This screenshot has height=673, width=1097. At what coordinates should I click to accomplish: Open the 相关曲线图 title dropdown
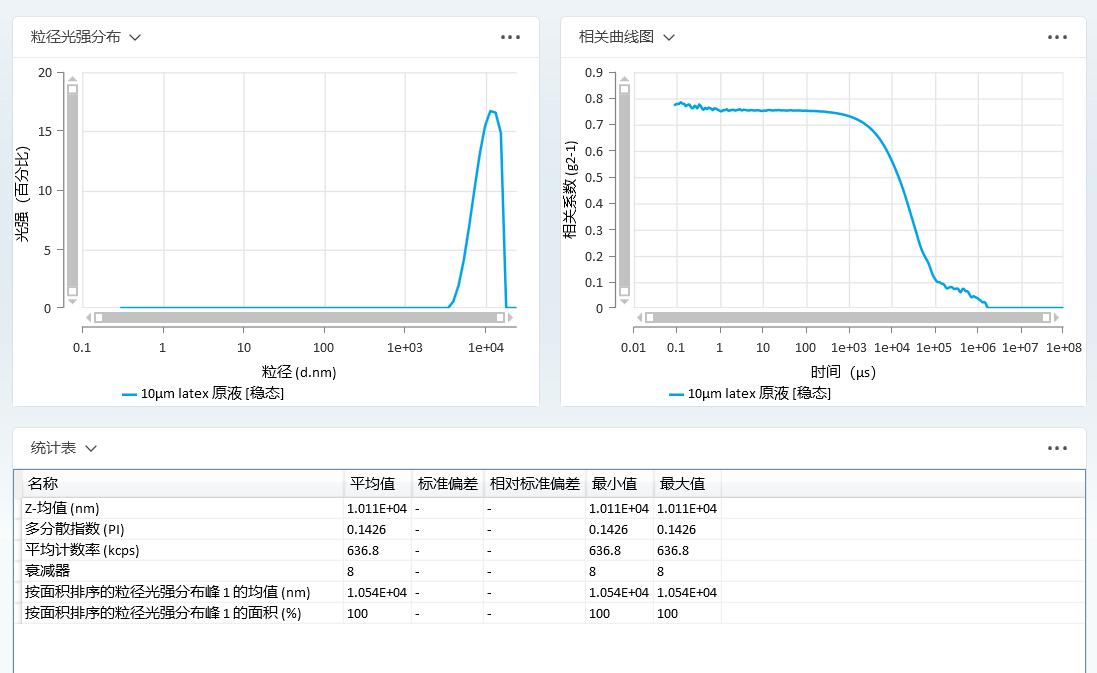pos(667,37)
